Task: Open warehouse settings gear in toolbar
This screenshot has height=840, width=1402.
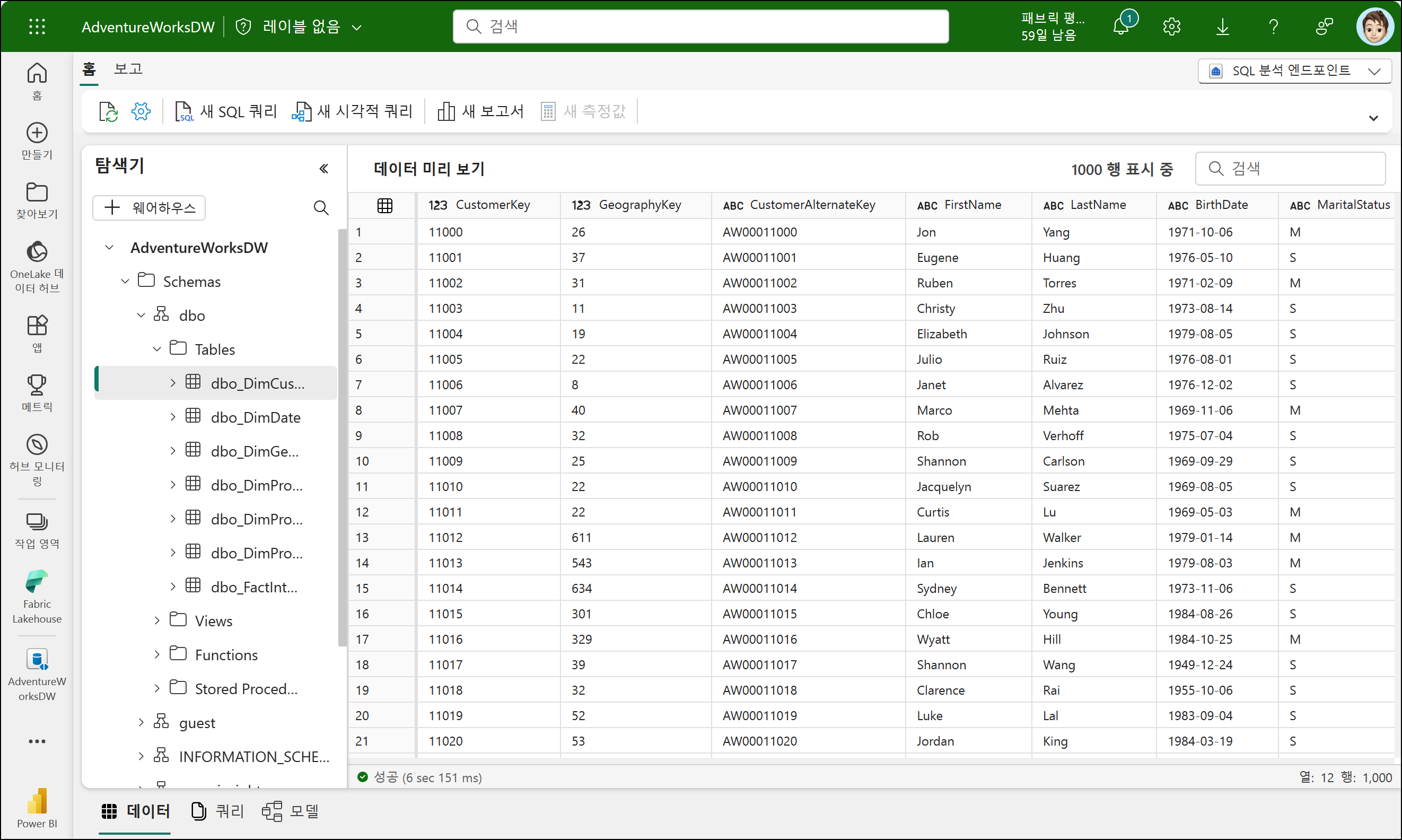Action: pos(141,111)
